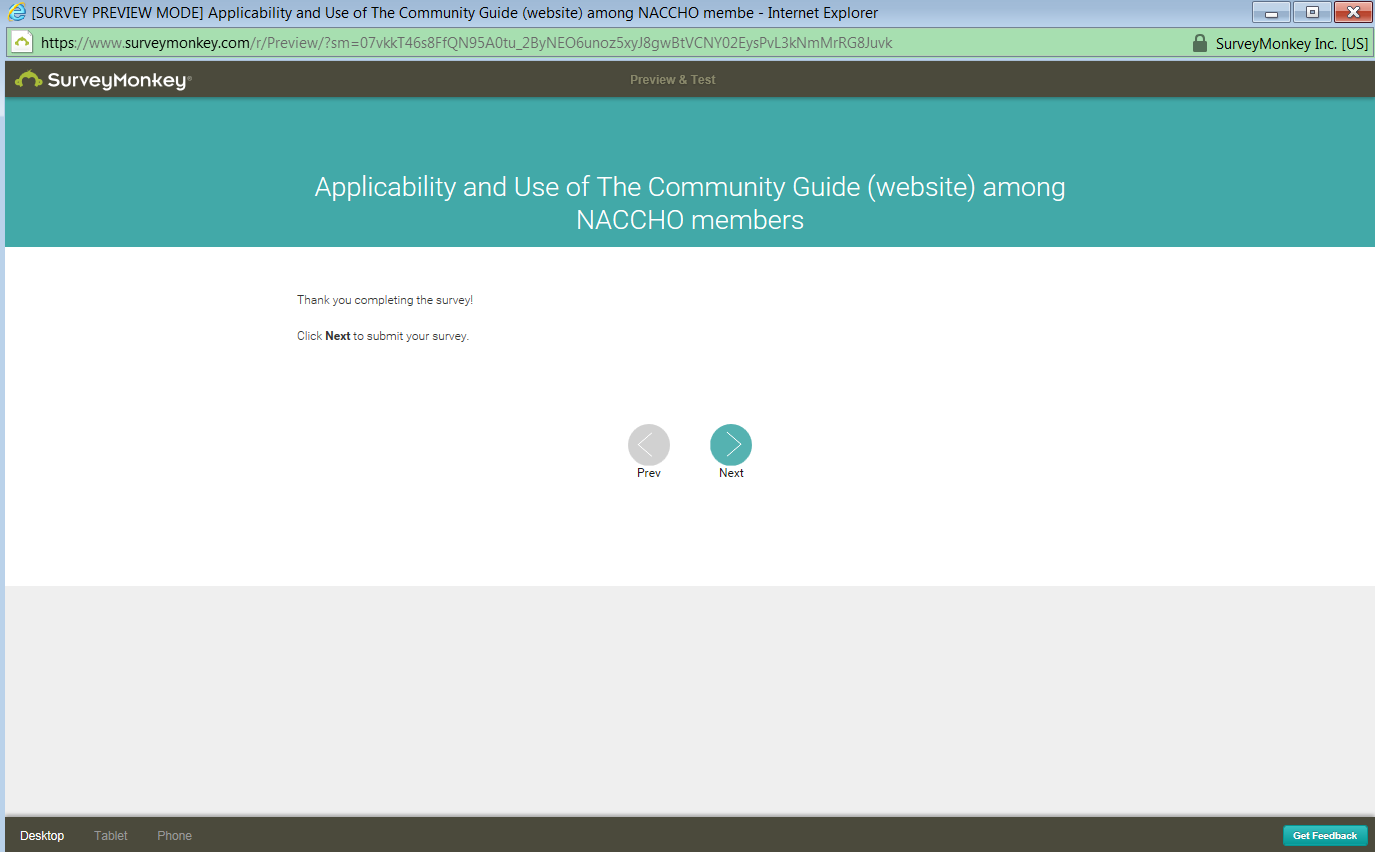
Task: Switch to Desktop preview mode
Action: pos(42,836)
